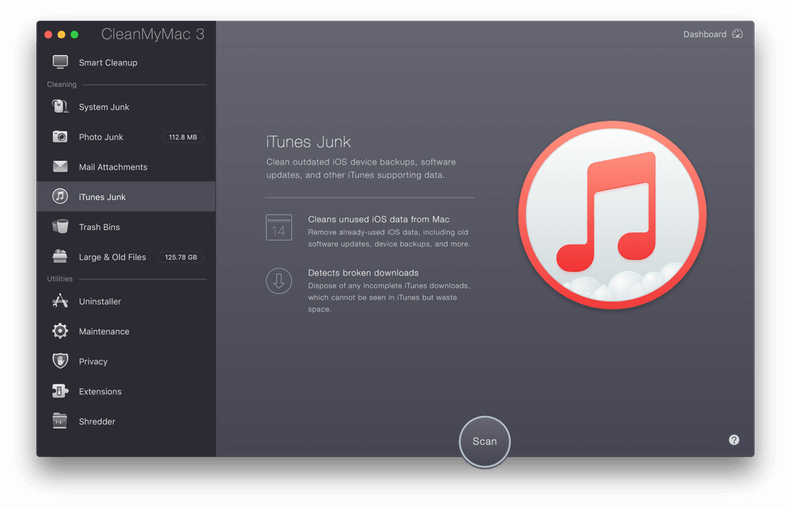
Task: Open the Mail Attachments envelope icon
Action: [x=60, y=167]
